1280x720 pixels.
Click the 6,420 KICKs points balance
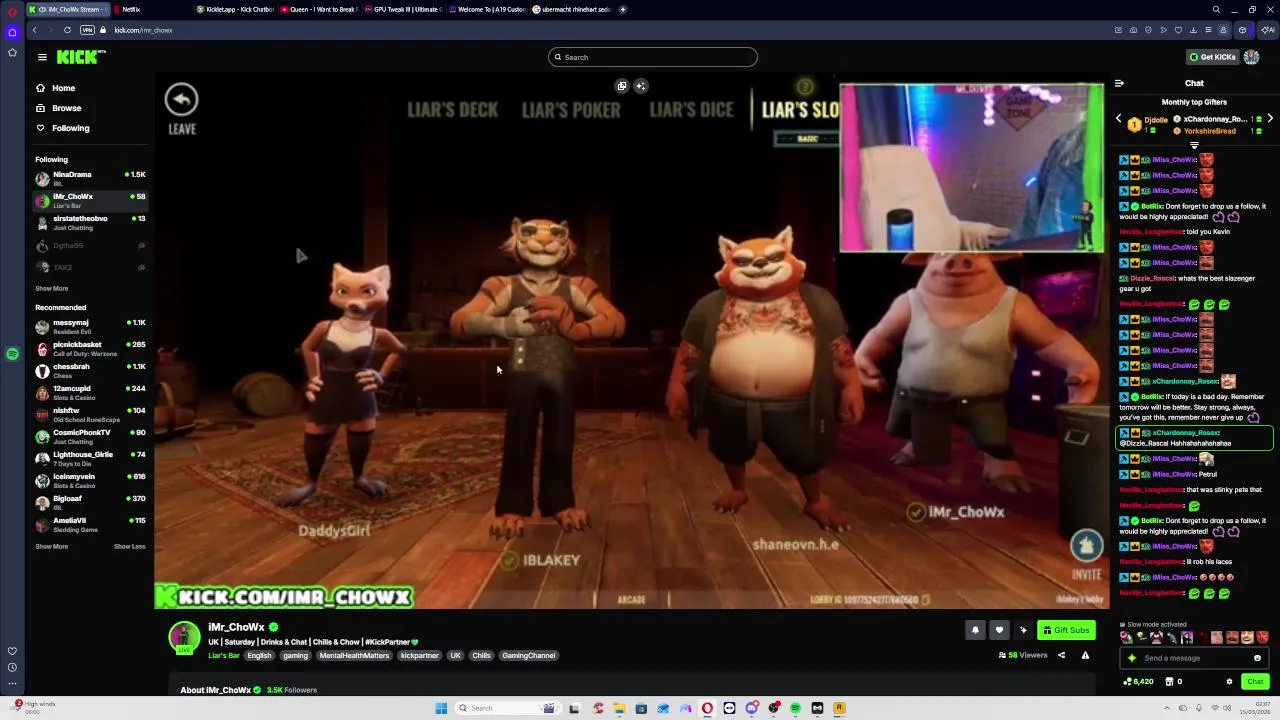(1138, 681)
